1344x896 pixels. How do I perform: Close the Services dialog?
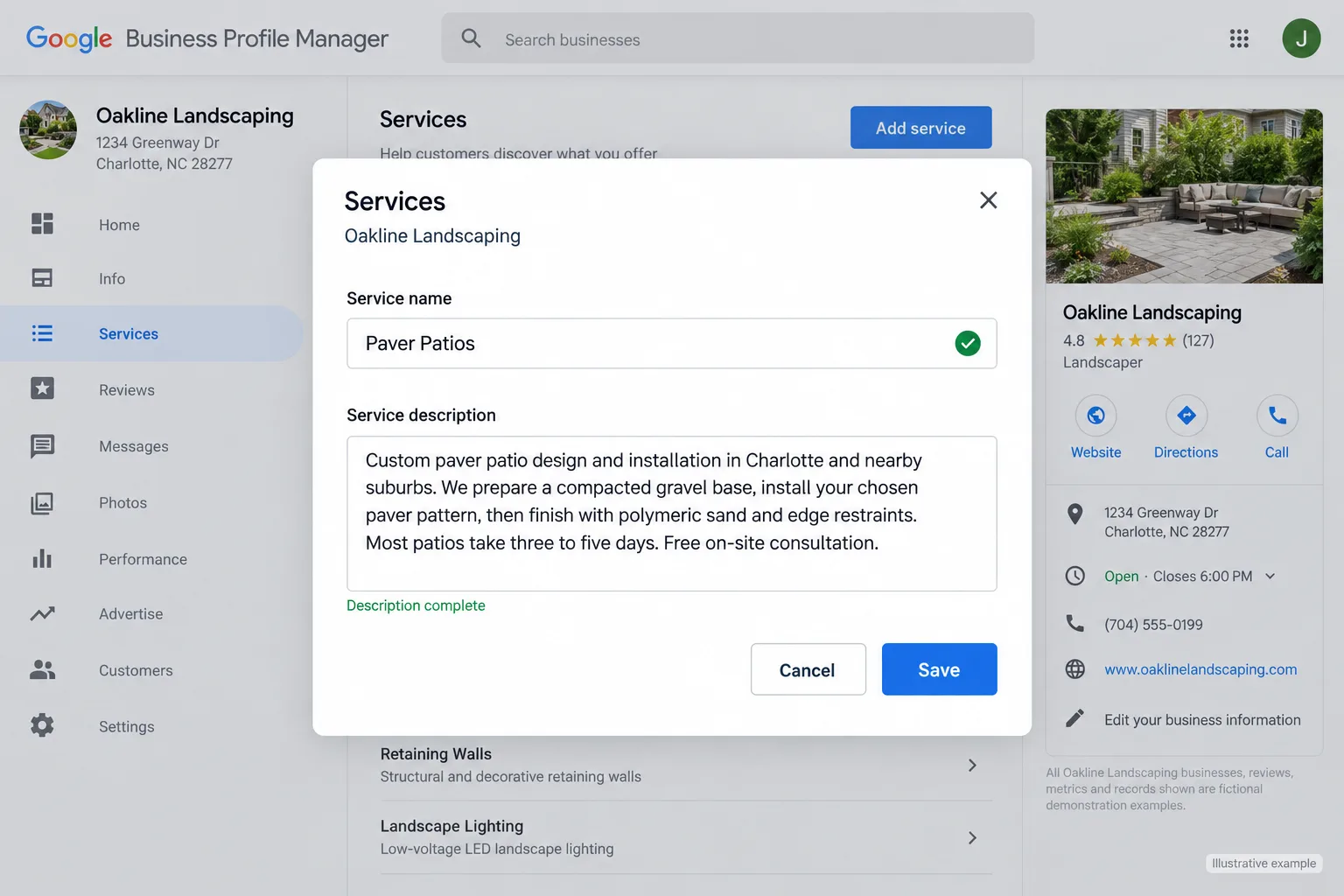(x=989, y=200)
